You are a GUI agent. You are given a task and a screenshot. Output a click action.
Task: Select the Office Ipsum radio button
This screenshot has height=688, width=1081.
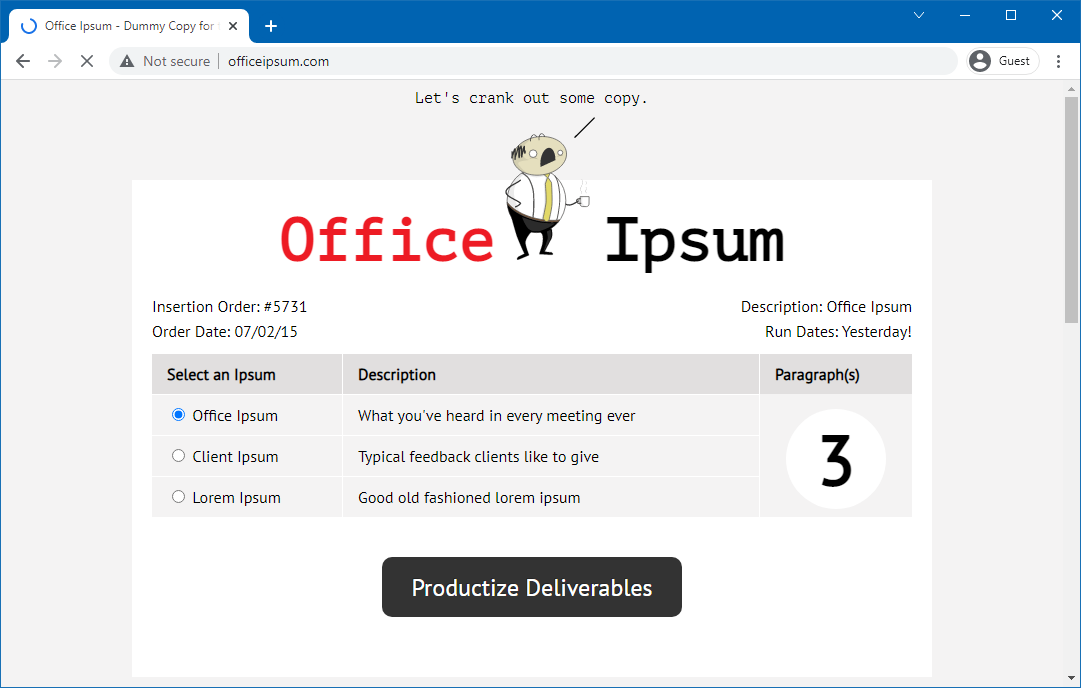[x=179, y=415]
